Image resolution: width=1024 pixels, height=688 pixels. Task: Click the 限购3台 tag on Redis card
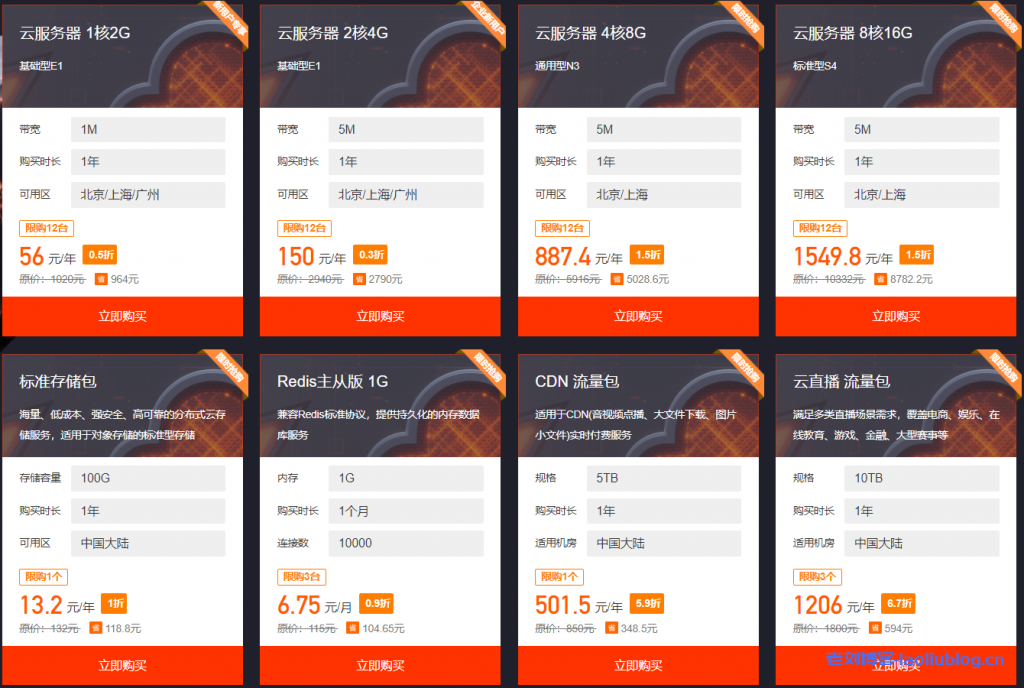click(x=302, y=577)
